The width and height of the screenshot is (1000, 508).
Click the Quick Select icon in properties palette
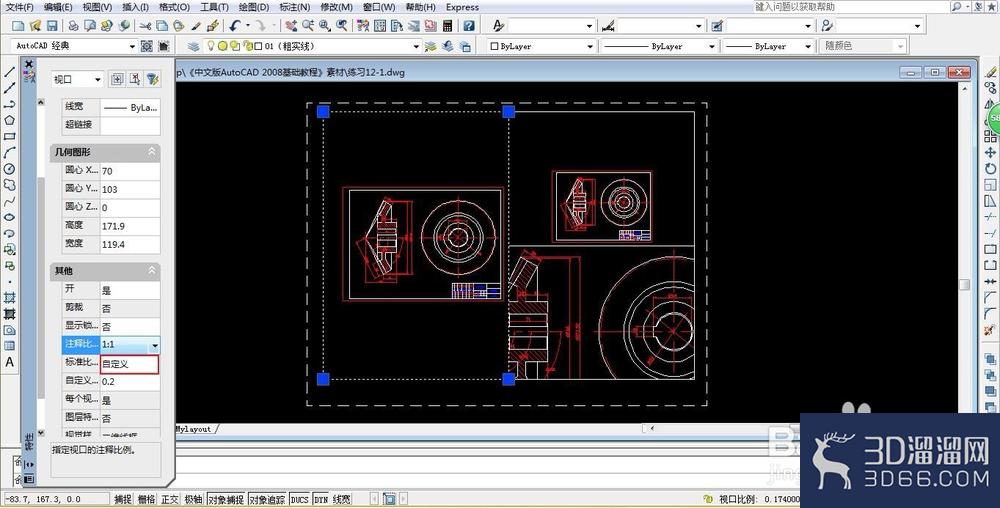coord(152,79)
